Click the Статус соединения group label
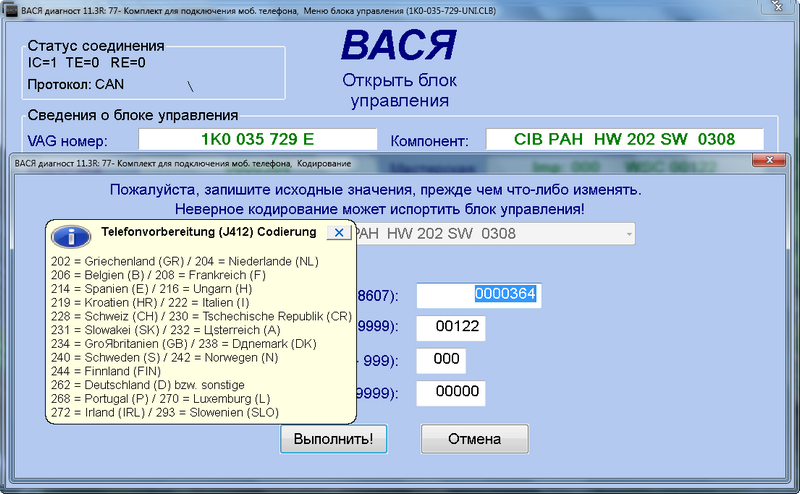 (x=96, y=46)
